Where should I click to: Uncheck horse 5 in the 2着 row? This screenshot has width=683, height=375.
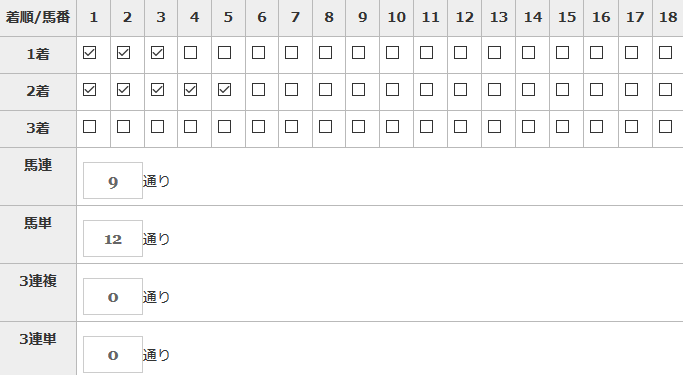224,90
